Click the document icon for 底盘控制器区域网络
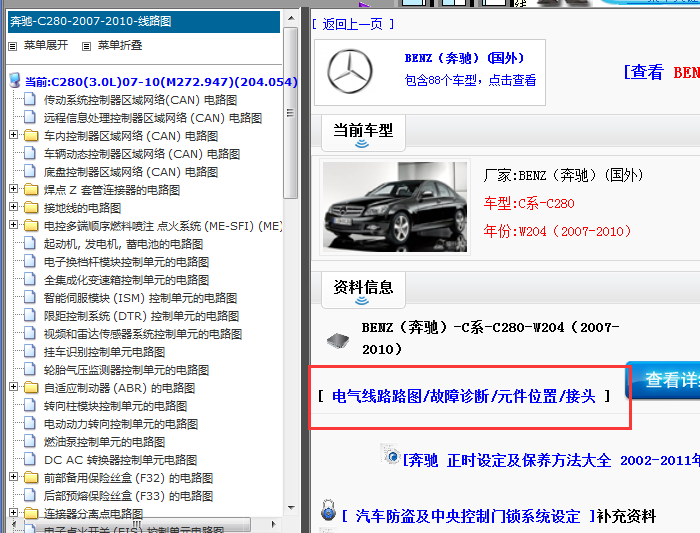This screenshot has width=700, height=533. coord(30,171)
